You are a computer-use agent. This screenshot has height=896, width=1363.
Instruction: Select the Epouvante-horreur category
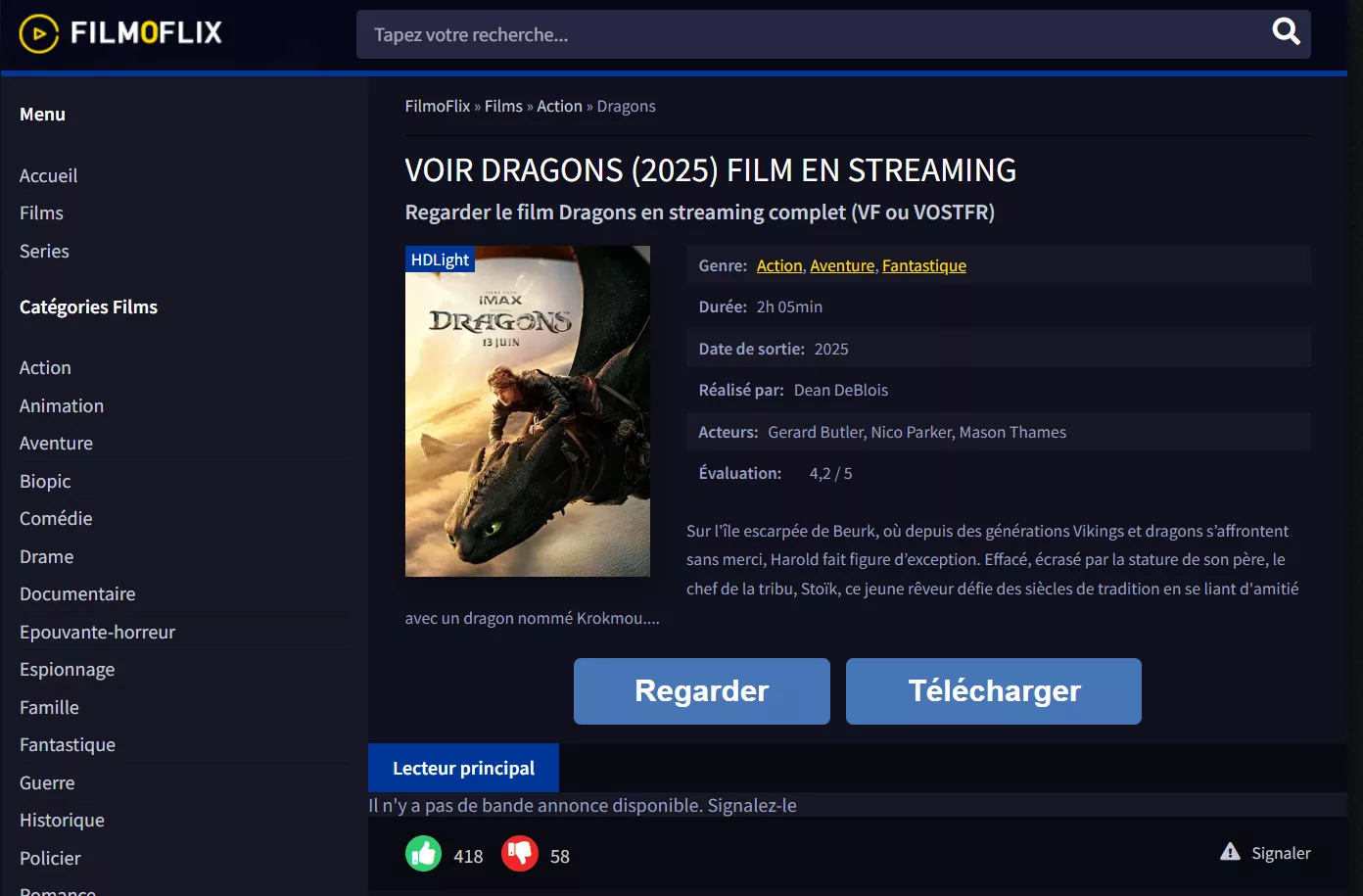tap(97, 632)
